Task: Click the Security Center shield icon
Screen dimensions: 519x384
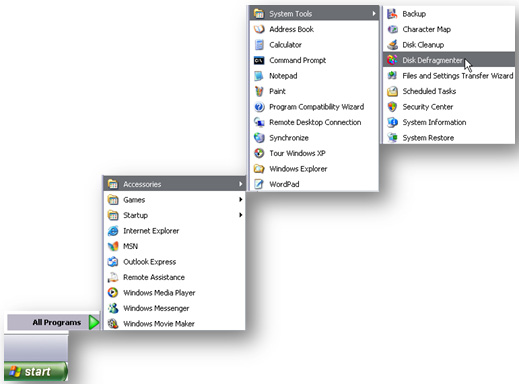Action: [392, 107]
